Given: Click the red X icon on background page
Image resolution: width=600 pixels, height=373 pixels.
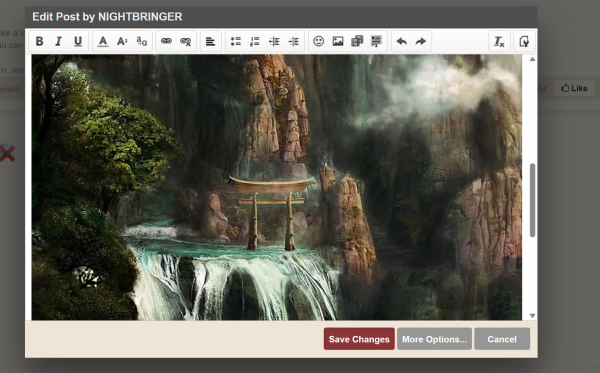Looking at the screenshot, I should [7, 153].
